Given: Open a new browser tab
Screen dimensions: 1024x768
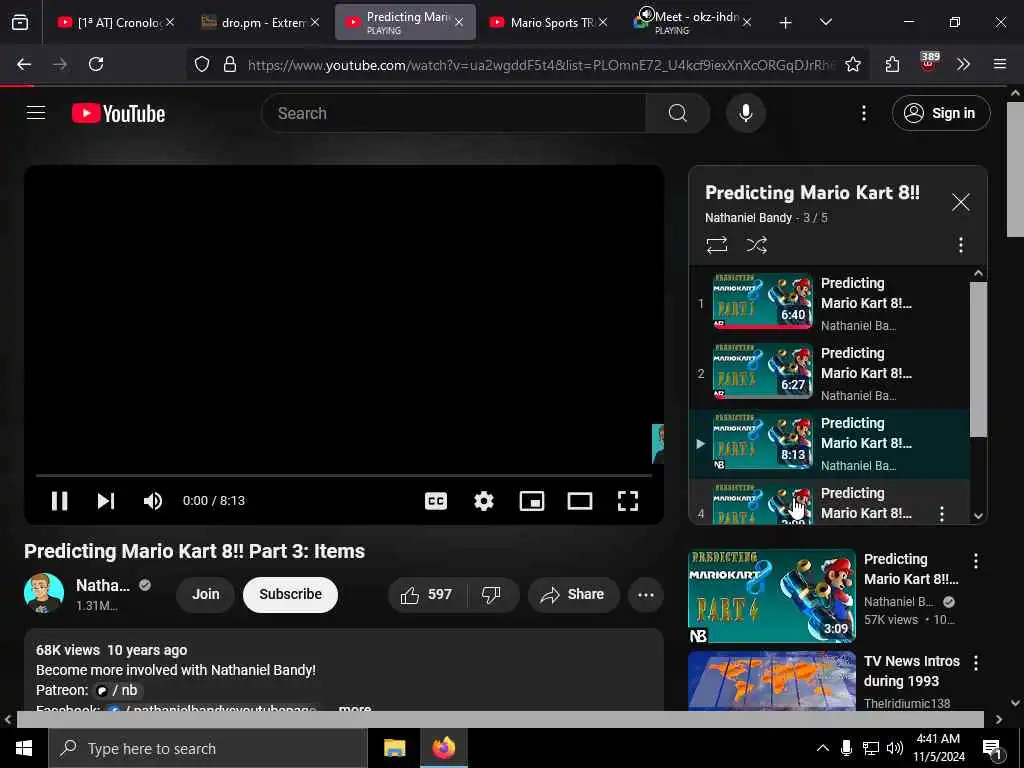Looking at the screenshot, I should (x=786, y=23).
